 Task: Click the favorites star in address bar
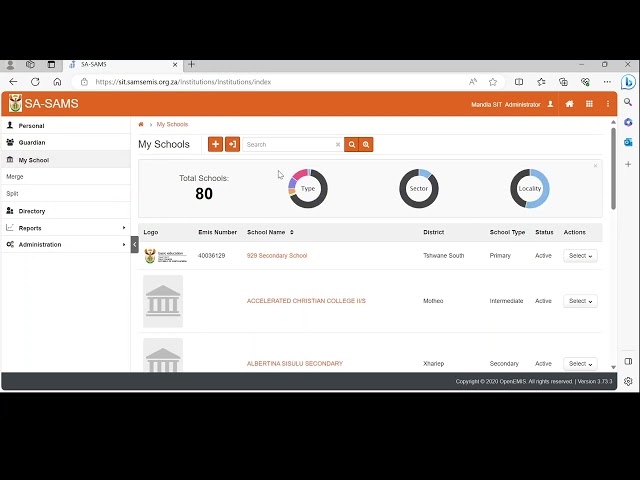point(493,82)
